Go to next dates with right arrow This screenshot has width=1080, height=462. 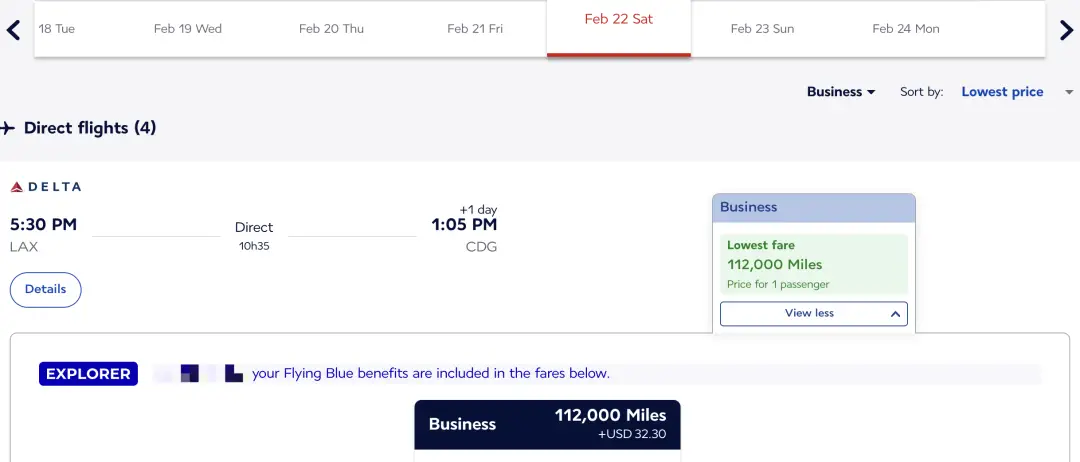tap(1066, 30)
